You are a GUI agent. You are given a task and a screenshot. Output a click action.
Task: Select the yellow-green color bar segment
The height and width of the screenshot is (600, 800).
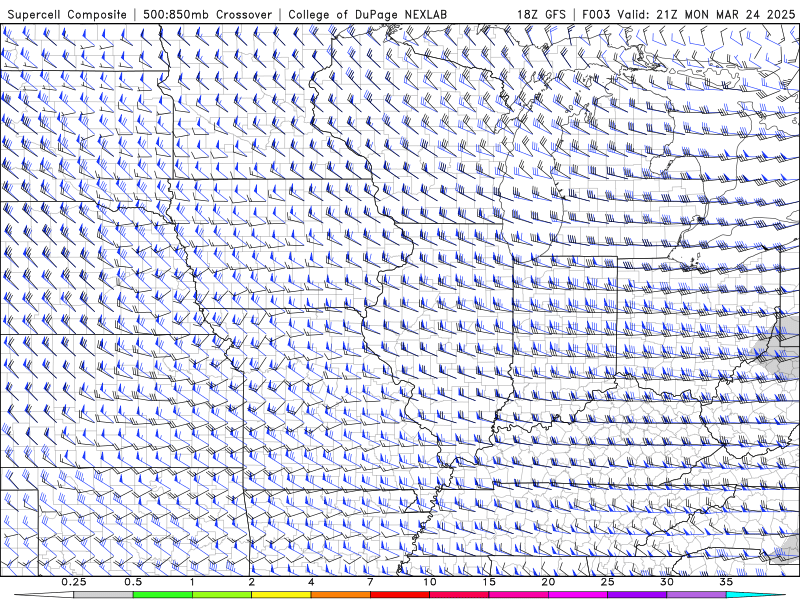pos(222,595)
